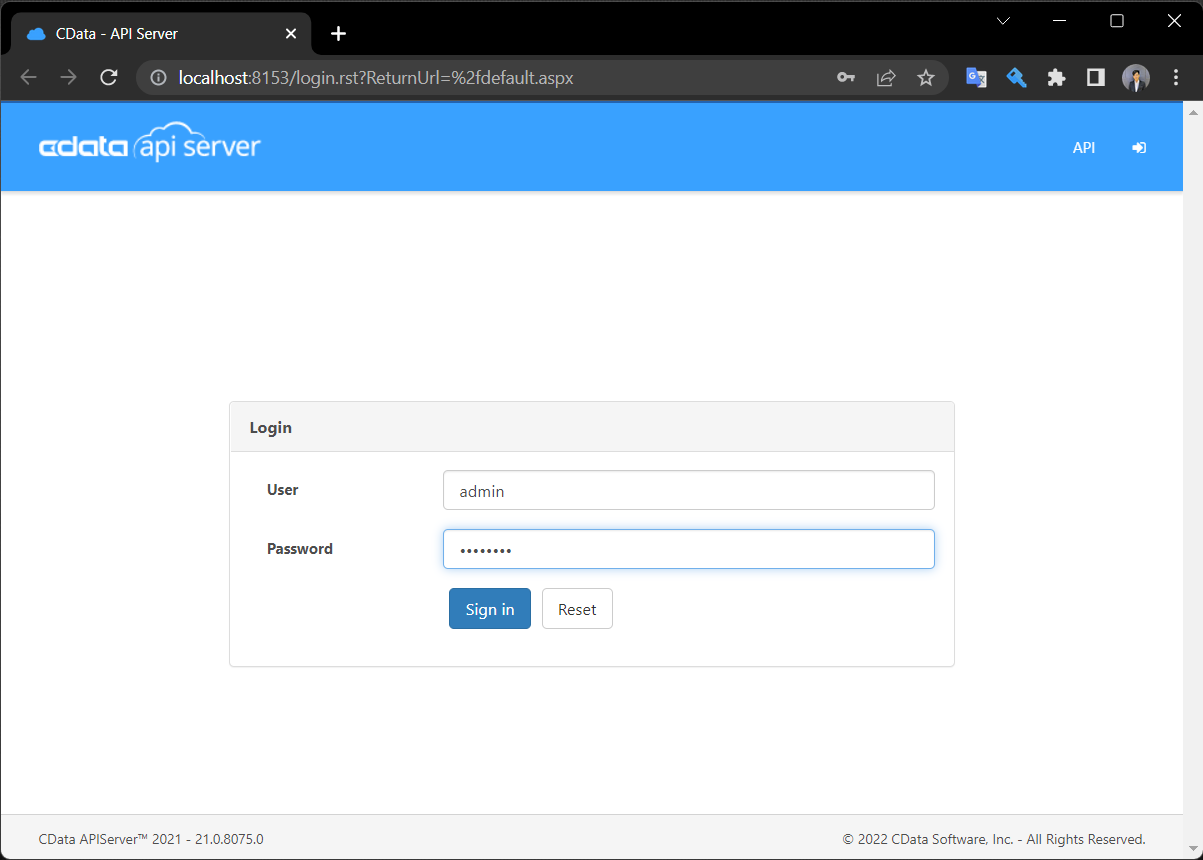Minimize the browser window

[1060, 21]
